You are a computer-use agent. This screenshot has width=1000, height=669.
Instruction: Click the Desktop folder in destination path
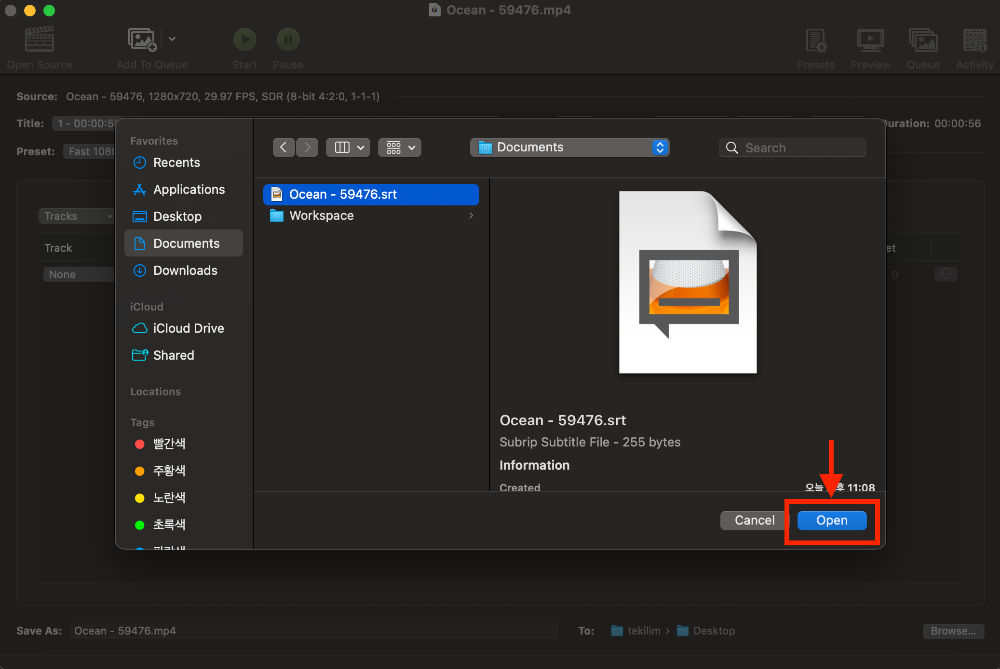click(x=706, y=631)
